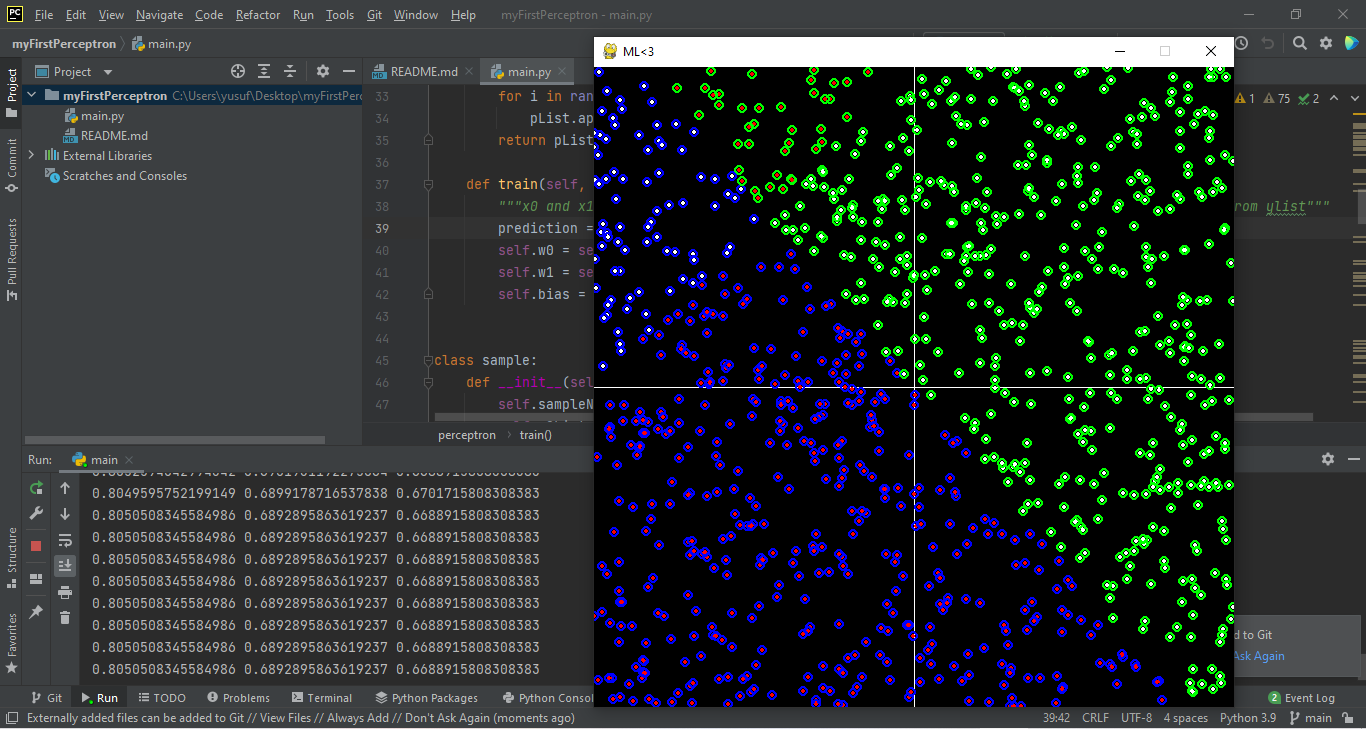Toggle soft-wrap in Run console
The width and height of the screenshot is (1366, 729).
[x=65, y=540]
